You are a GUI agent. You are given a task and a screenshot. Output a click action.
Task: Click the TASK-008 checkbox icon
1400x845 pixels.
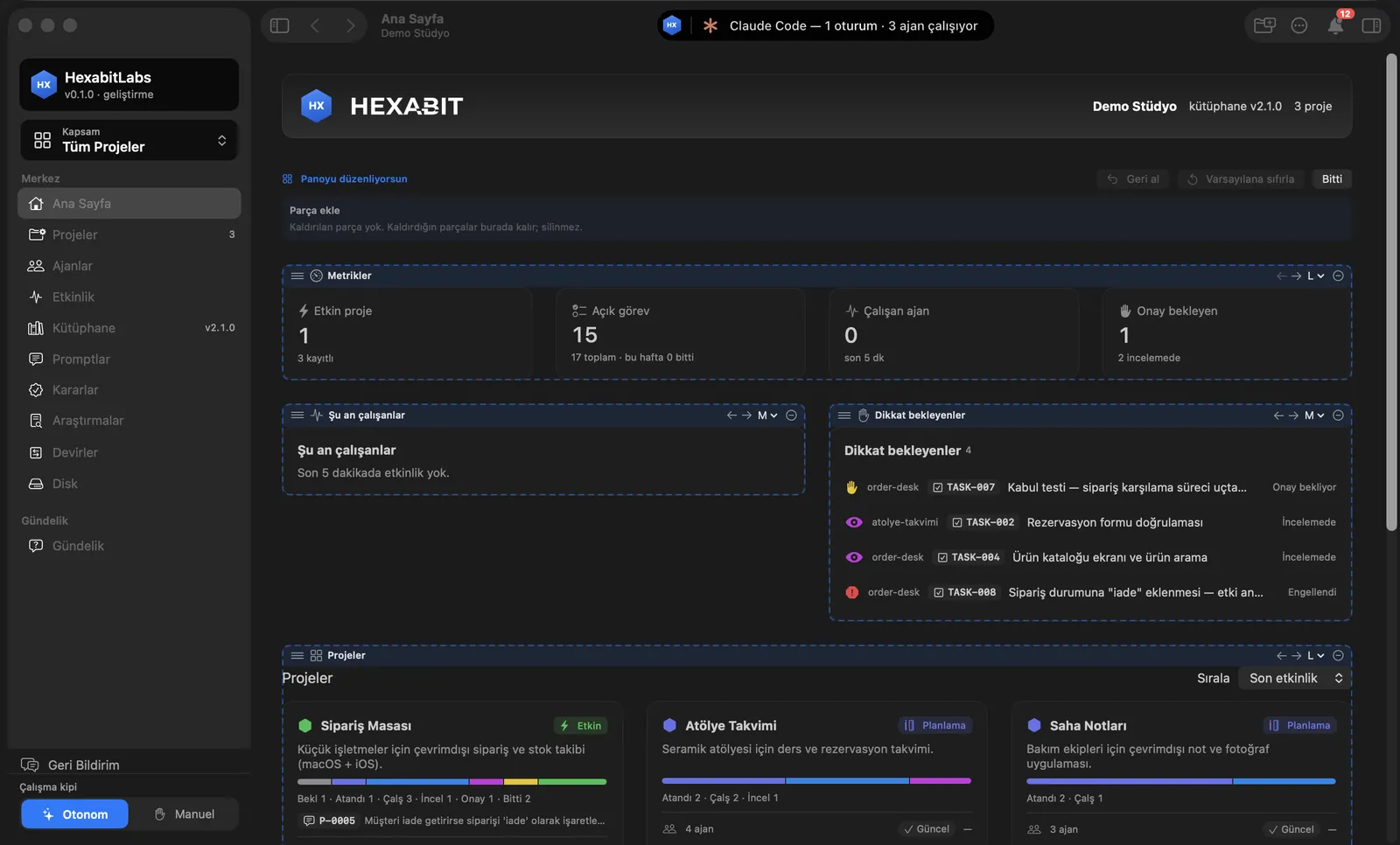coord(939,592)
